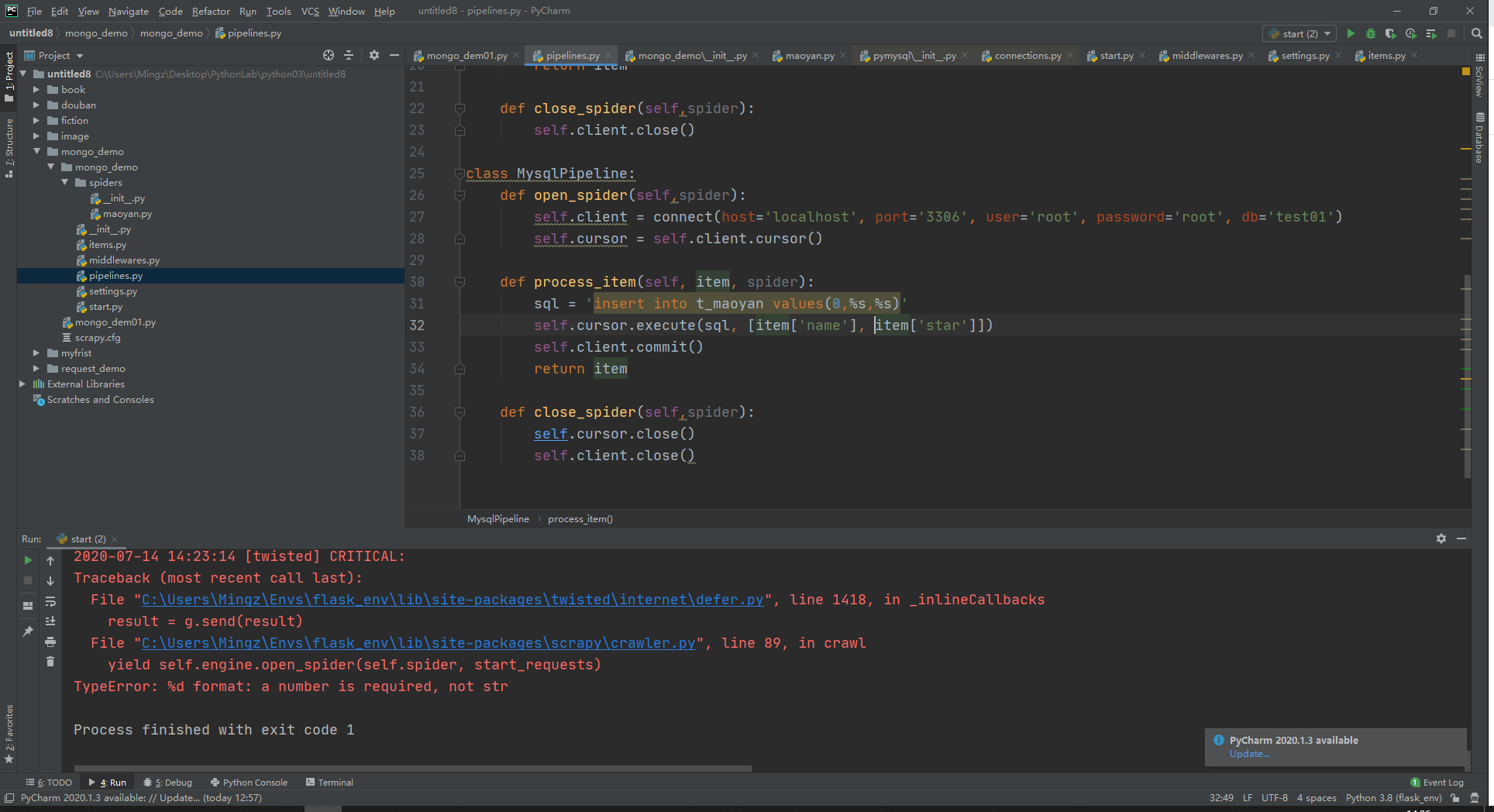Open Concurrency Diagram run icon
Image resolution: width=1494 pixels, height=812 pixels.
1431,33
